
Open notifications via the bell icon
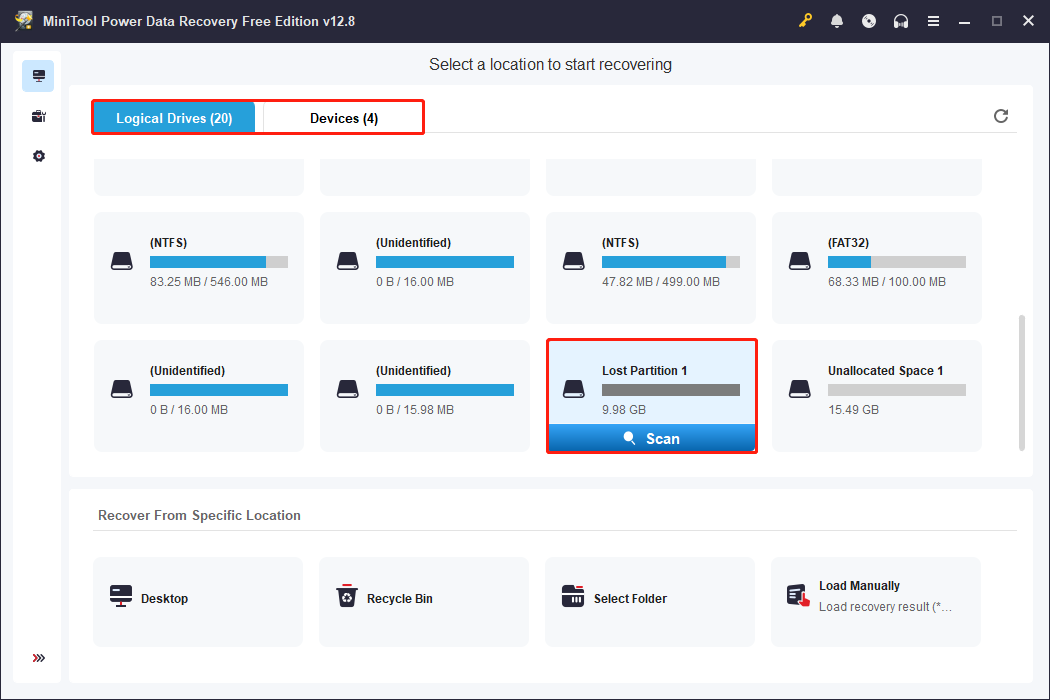[x=837, y=20]
